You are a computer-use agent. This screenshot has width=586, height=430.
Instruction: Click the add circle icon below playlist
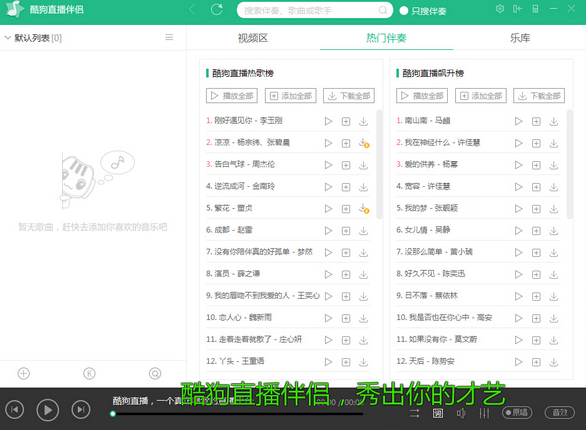(x=24, y=373)
